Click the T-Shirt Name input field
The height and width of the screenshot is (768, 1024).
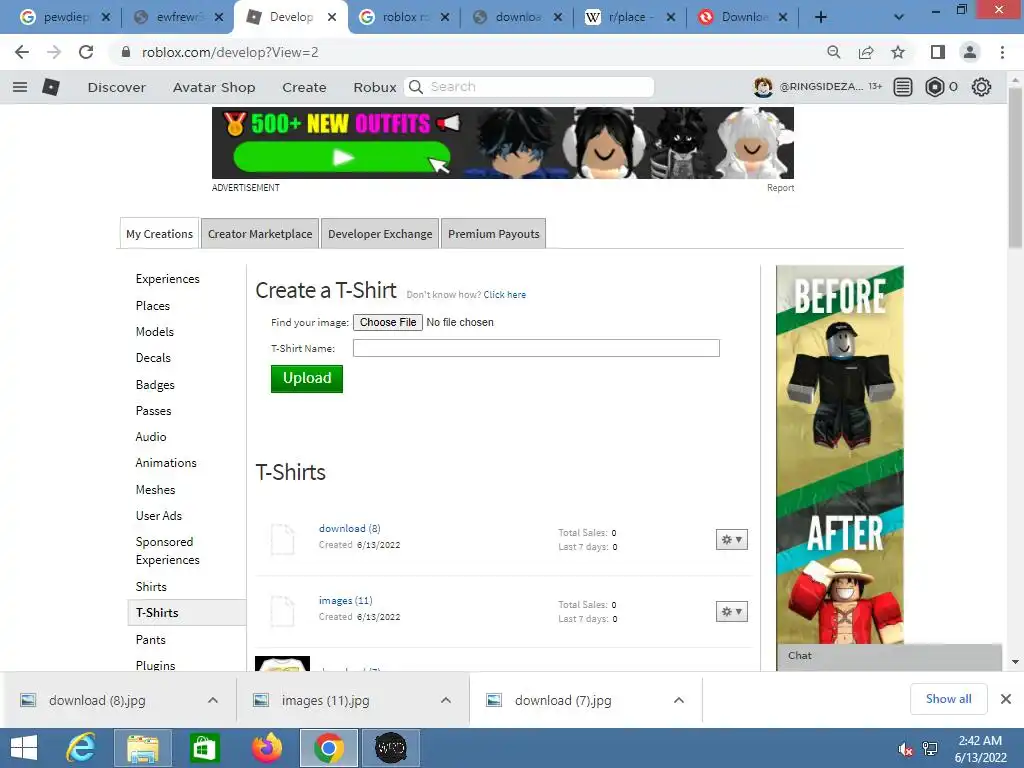coord(536,348)
